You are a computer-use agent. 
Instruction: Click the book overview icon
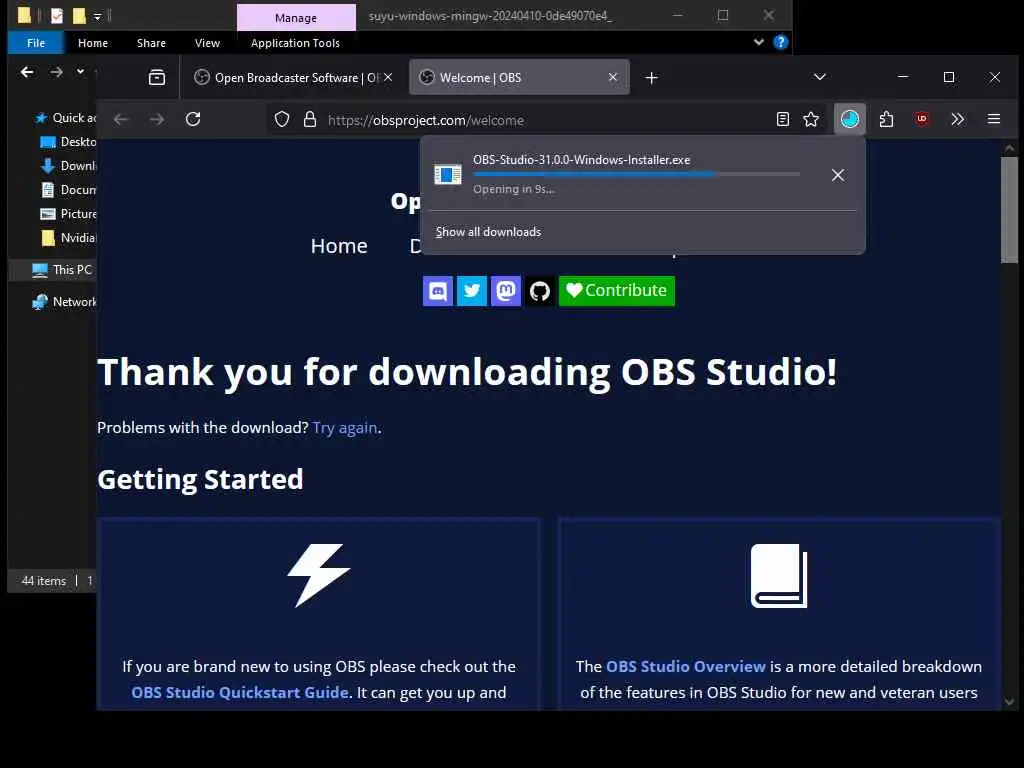[x=779, y=575]
